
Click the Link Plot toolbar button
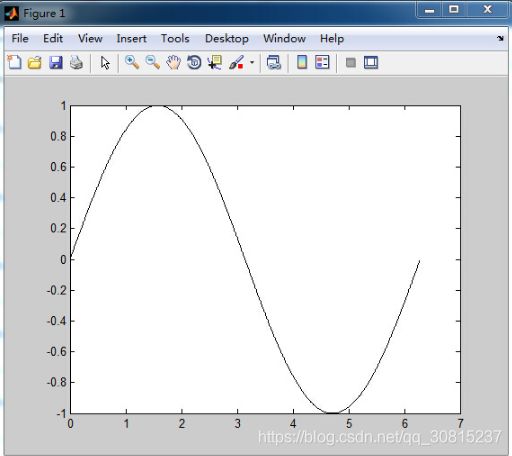274,62
